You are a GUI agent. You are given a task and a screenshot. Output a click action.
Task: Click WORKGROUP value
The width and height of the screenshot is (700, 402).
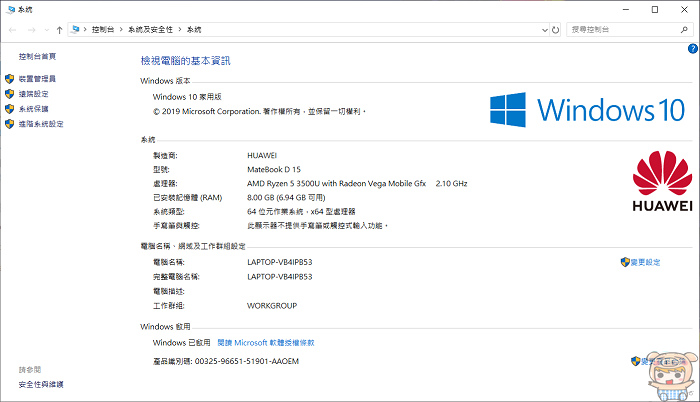click(272, 306)
